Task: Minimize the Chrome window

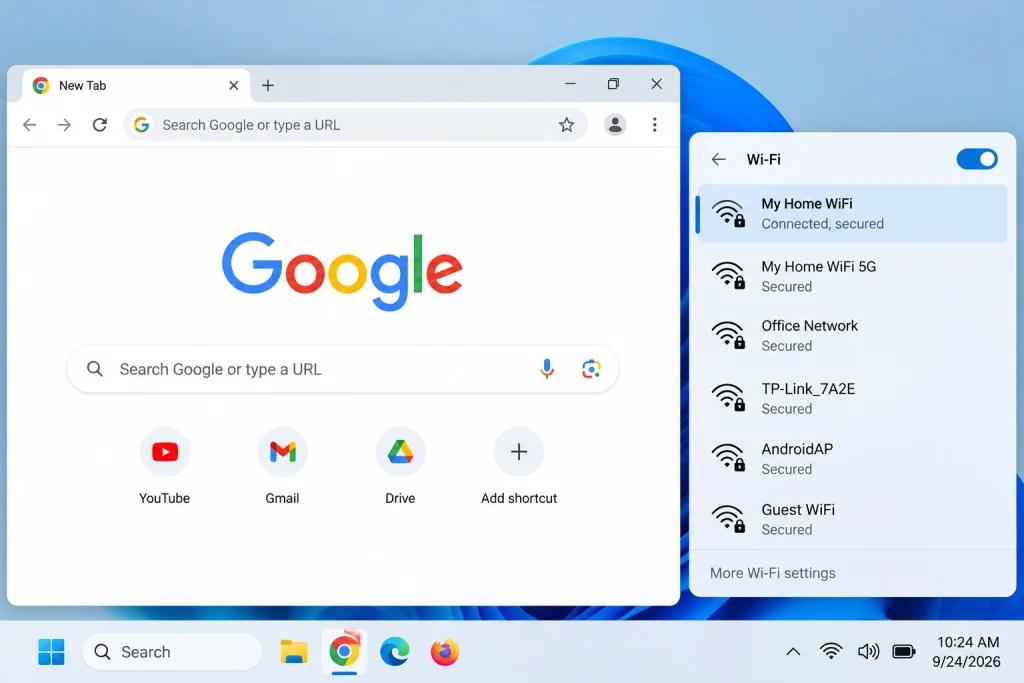Action: coord(570,84)
